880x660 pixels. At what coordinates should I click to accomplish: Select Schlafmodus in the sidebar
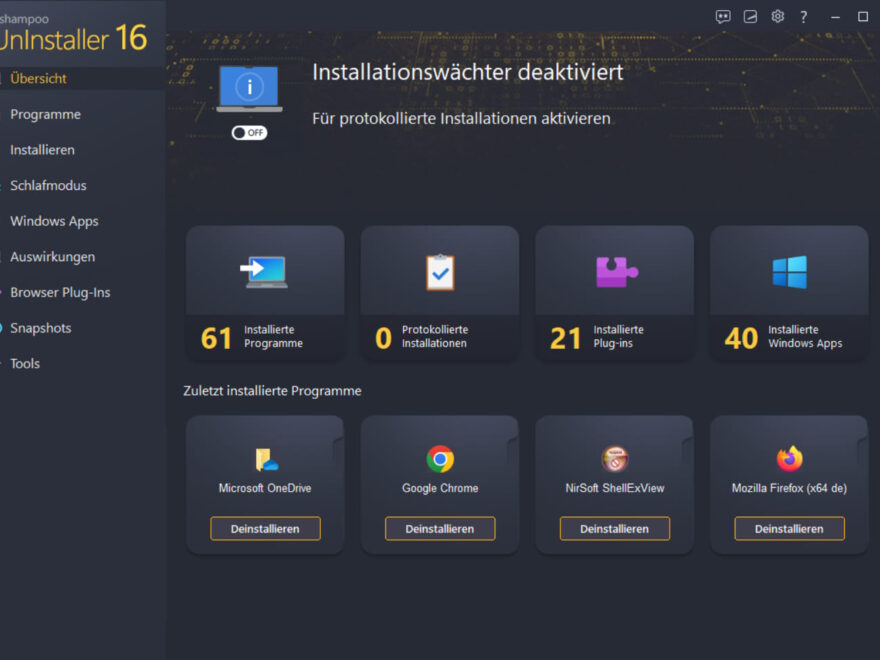coord(48,186)
